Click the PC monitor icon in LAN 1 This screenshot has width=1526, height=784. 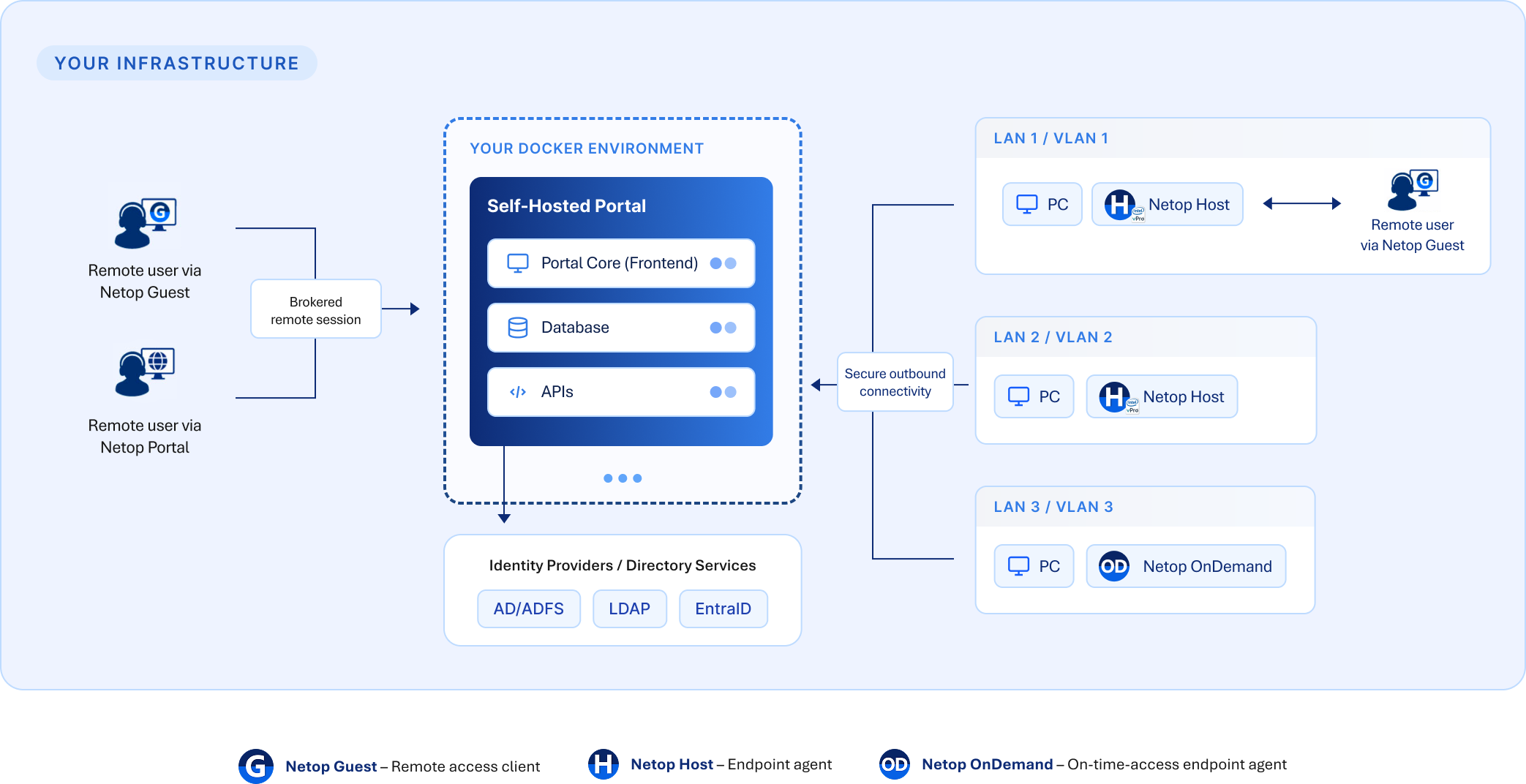tap(1027, 204)
